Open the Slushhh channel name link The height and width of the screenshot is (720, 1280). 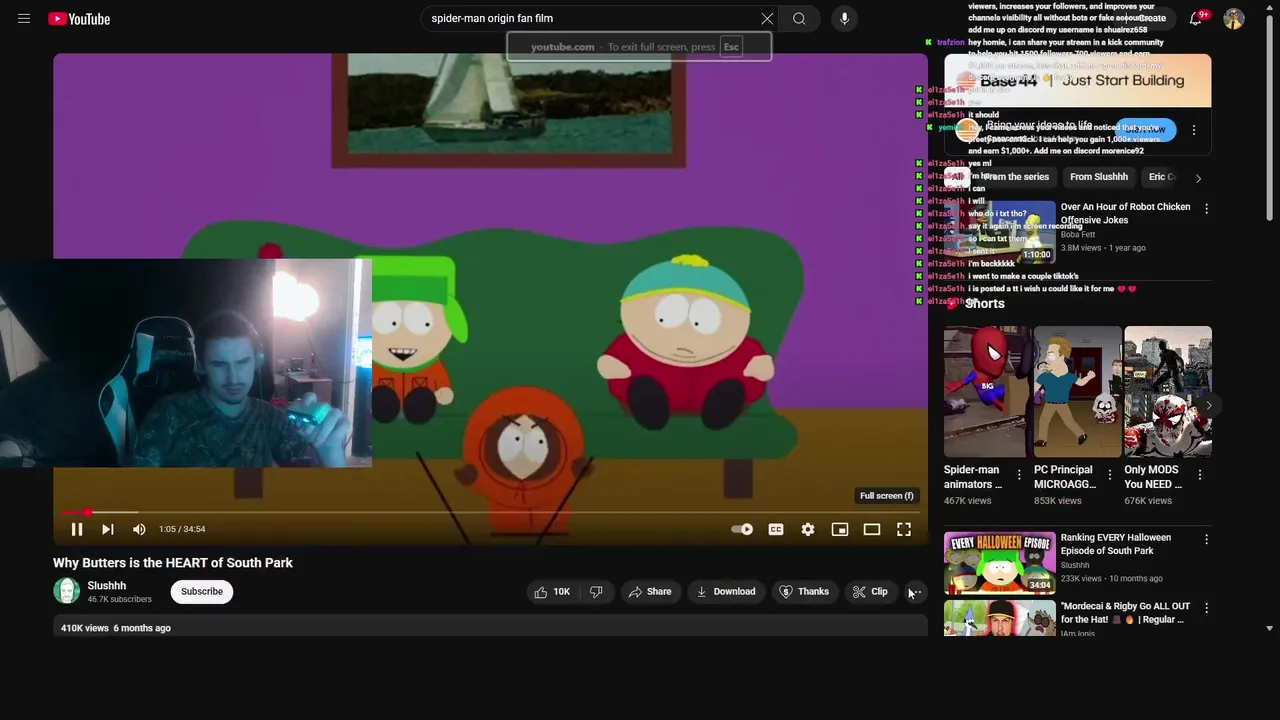tap(107, 586)
